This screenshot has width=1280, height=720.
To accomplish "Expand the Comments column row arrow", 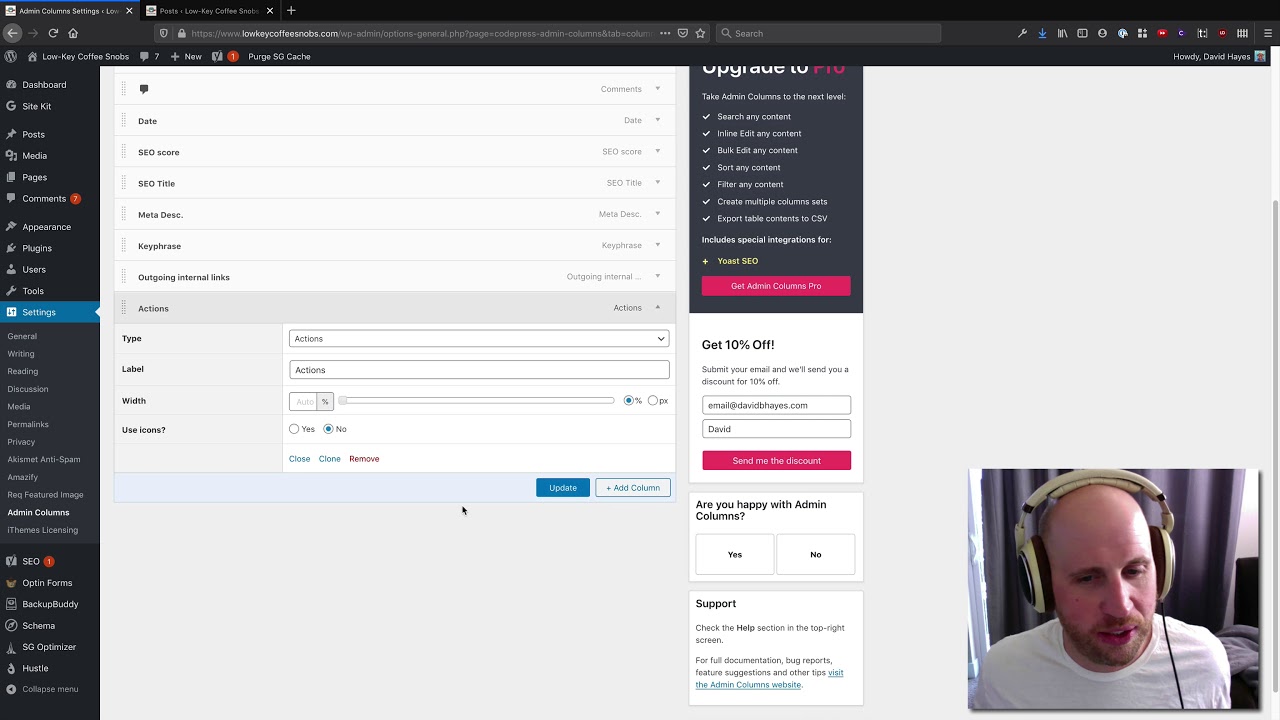I will click(658, 89).
